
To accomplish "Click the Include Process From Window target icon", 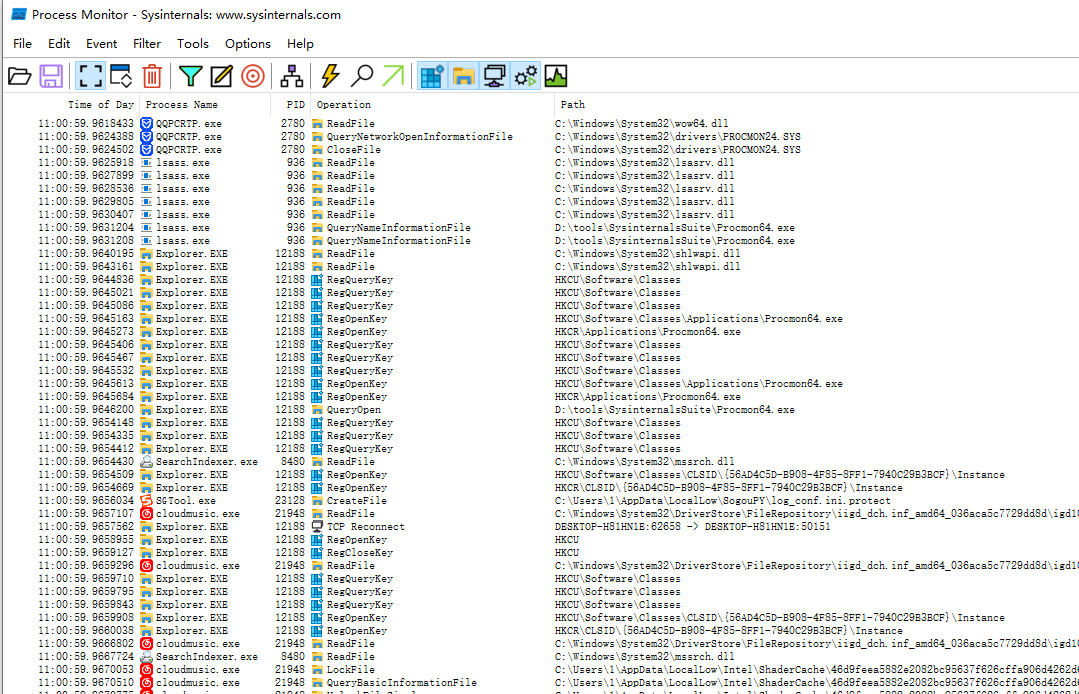I will [x=253, y=76].
